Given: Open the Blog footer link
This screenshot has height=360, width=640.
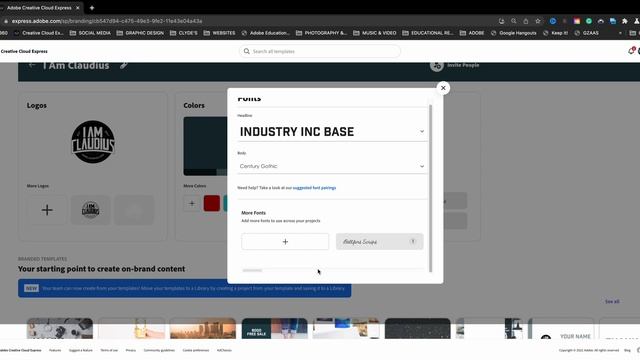Looking at the screenshot, I should pos(627,350).
